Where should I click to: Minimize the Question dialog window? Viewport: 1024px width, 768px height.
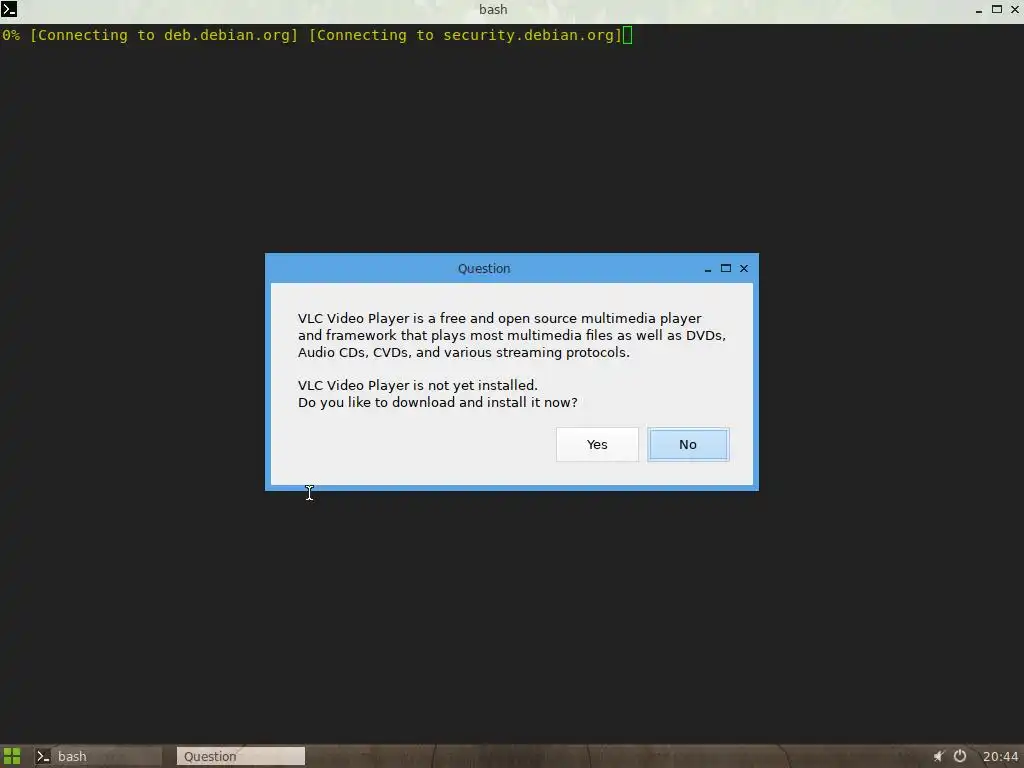pos(707,268)
